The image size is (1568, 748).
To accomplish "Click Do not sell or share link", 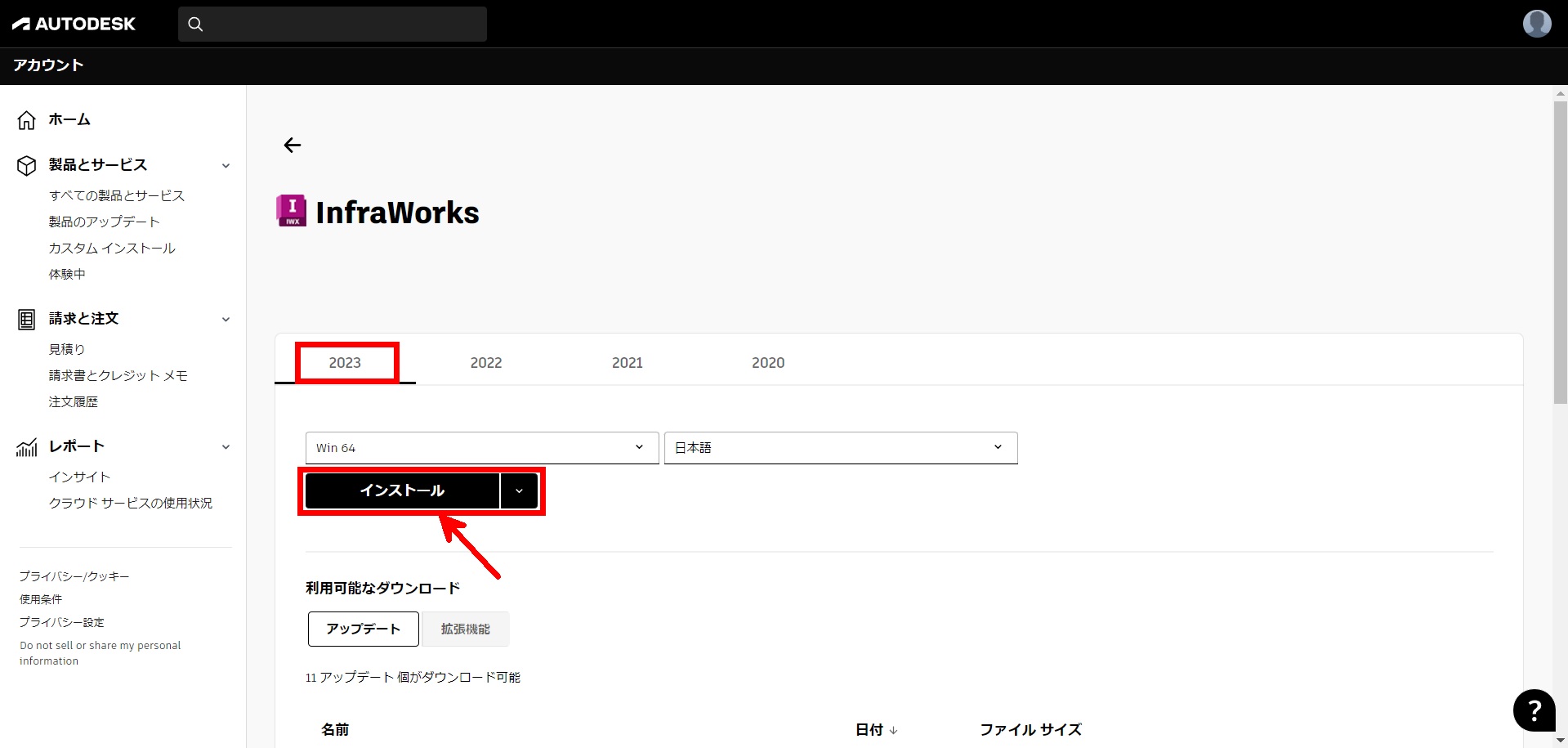I will point(100,653).
